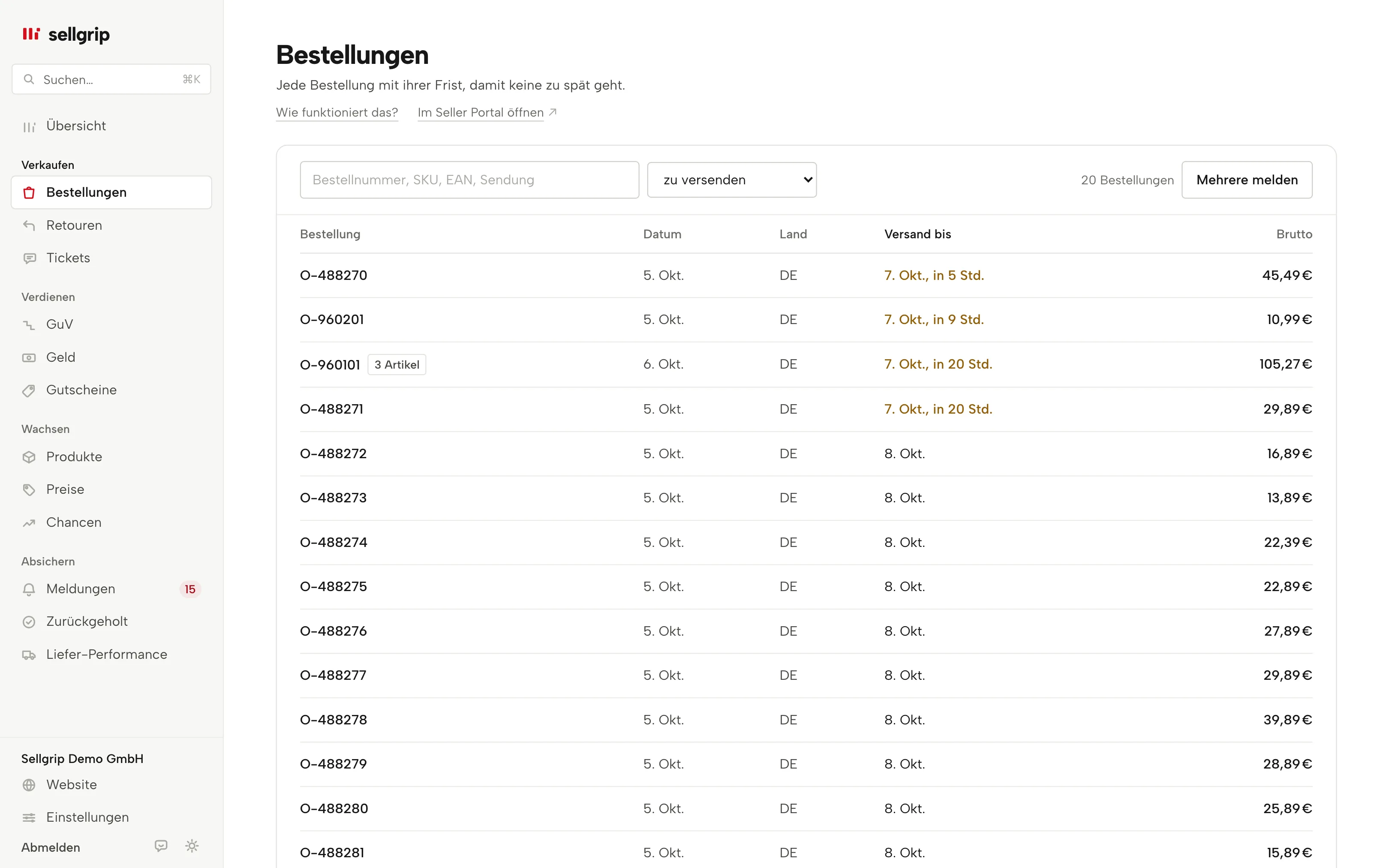The width and height of the screenshot is (1389, 868).
Task: Click Abmelden to log out
Action: coord(51,847)
